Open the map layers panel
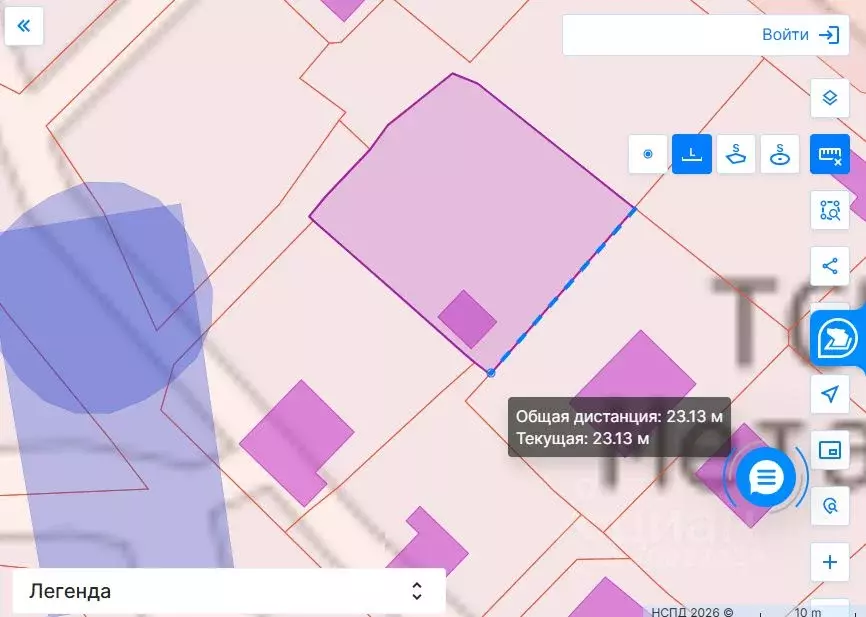Image resolution: width=866 pixels, height=617 pixels. tap(829, 98)
